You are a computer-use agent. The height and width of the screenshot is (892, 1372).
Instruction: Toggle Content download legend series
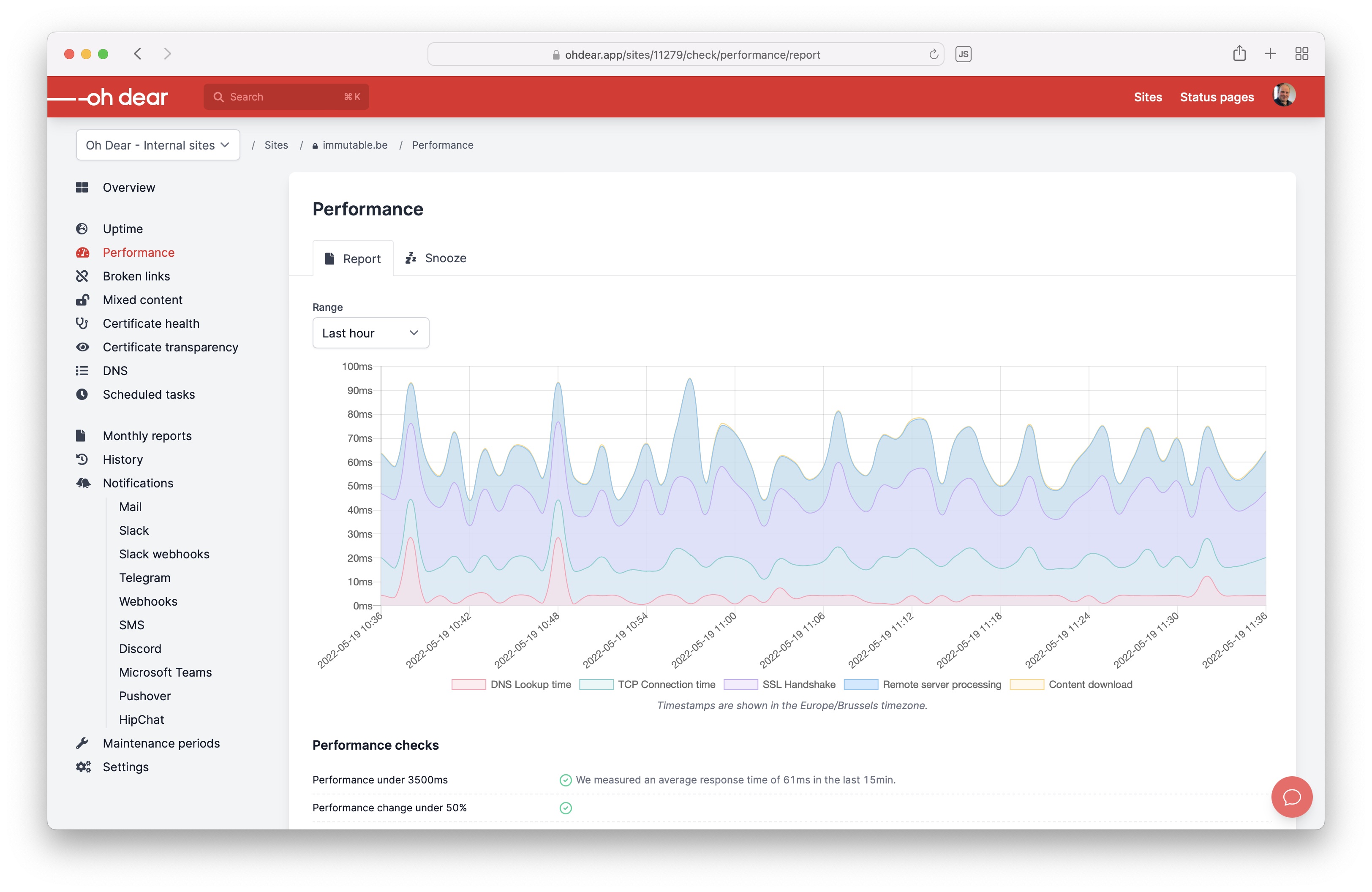[1071, 685]
